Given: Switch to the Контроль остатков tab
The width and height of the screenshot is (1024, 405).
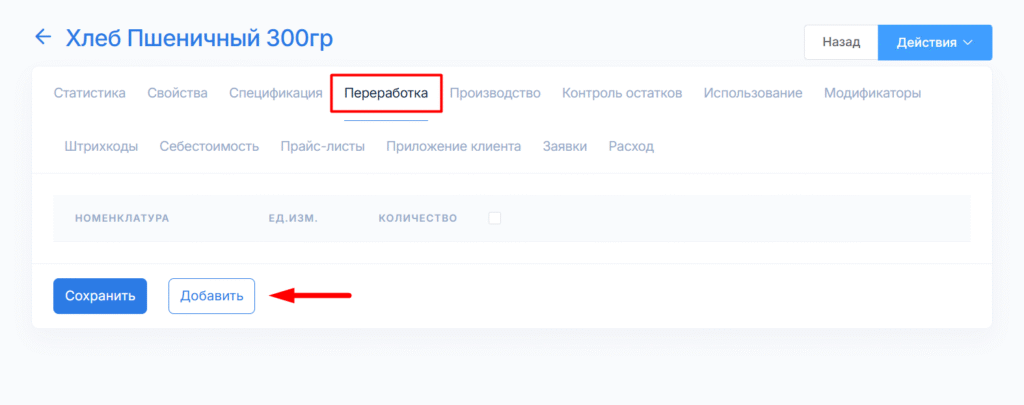Looking at the screenshot, I should (x=622, y=93).
